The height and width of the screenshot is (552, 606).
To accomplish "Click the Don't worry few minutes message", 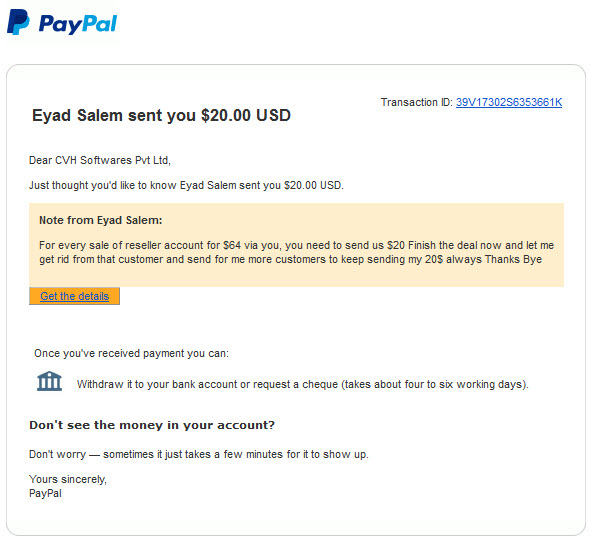I will [x=199, y=454].
